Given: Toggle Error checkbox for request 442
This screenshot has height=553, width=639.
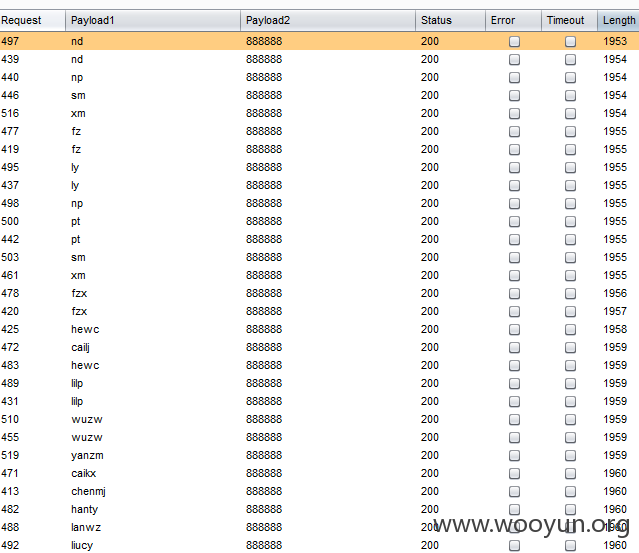Looking at the screenshot, I should (x=514, y=240).
